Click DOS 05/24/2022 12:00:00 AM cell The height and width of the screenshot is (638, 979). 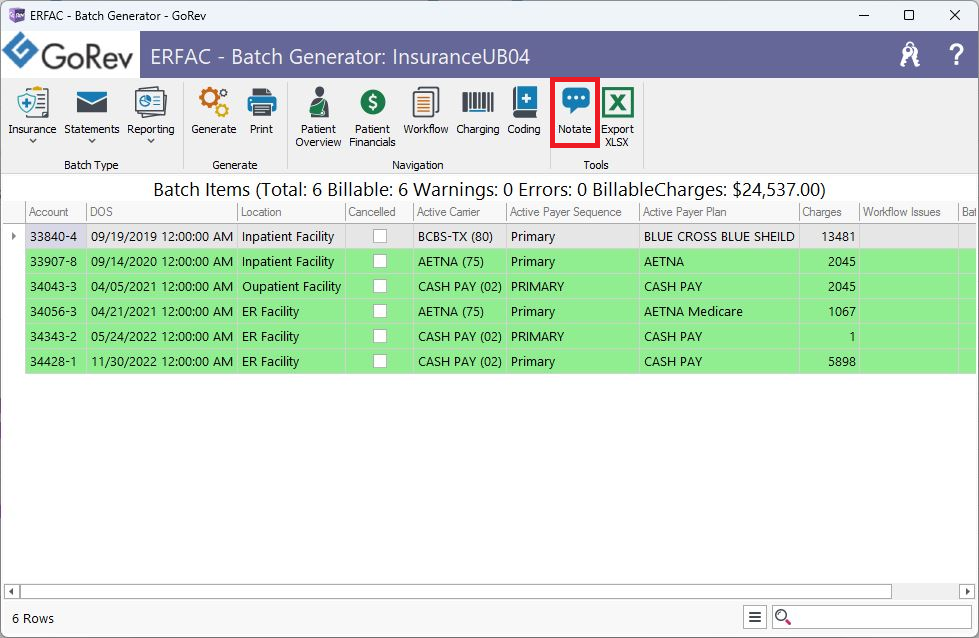click(x=162, y=336)
